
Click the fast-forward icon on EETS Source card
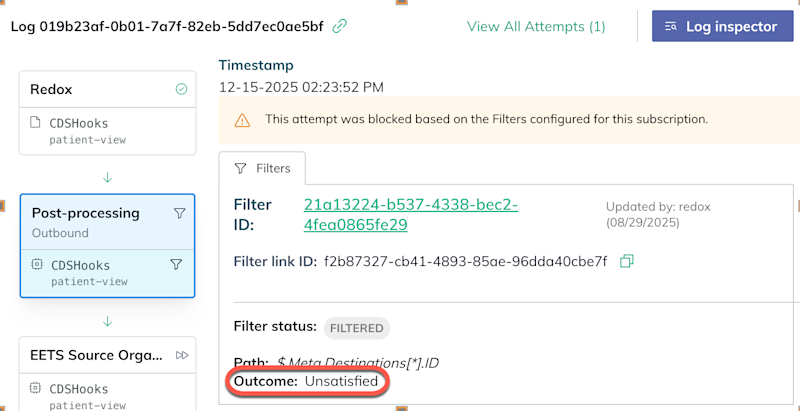point(181,355)
